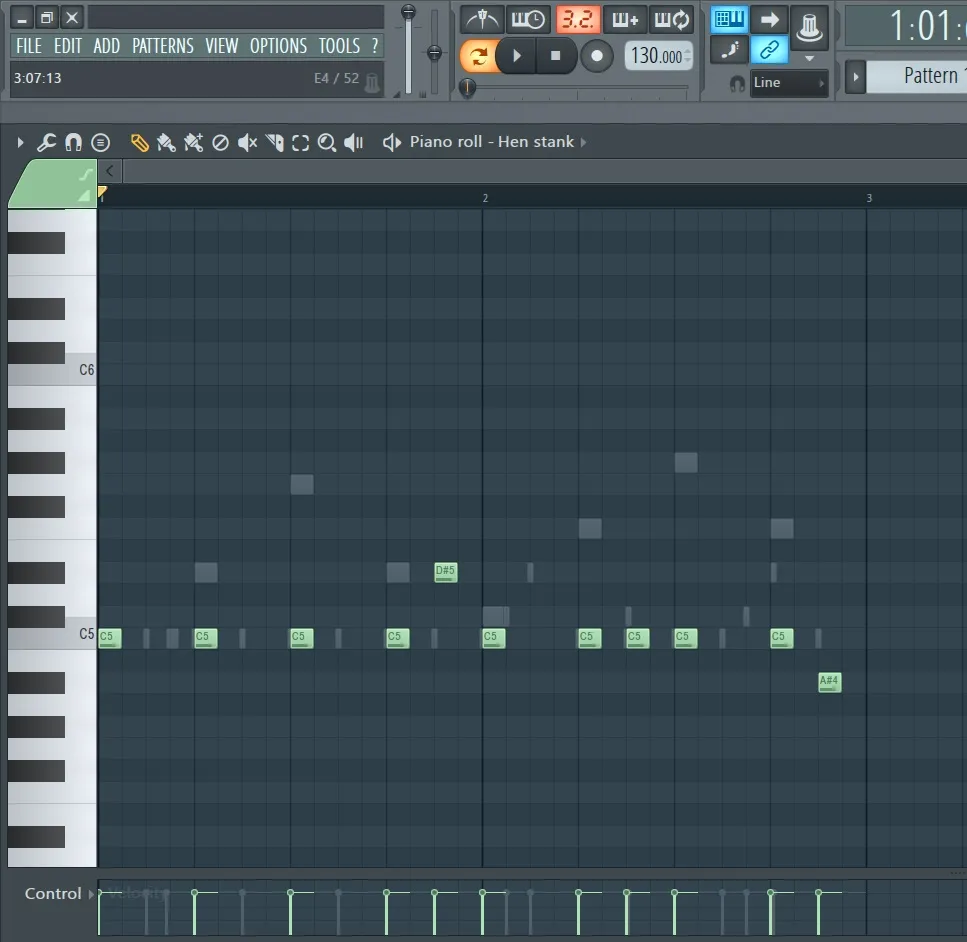Open the help question mark menu
Image resolution: width=967 pixels, height=942 pixels.
(375, 46)
